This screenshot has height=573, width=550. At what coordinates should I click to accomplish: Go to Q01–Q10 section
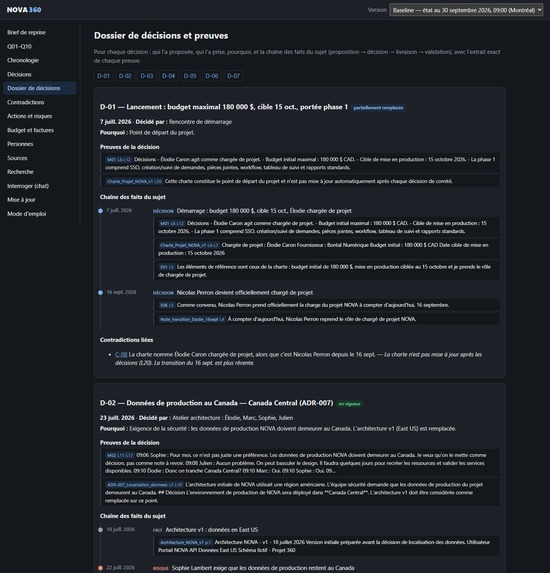click(40, 46)
